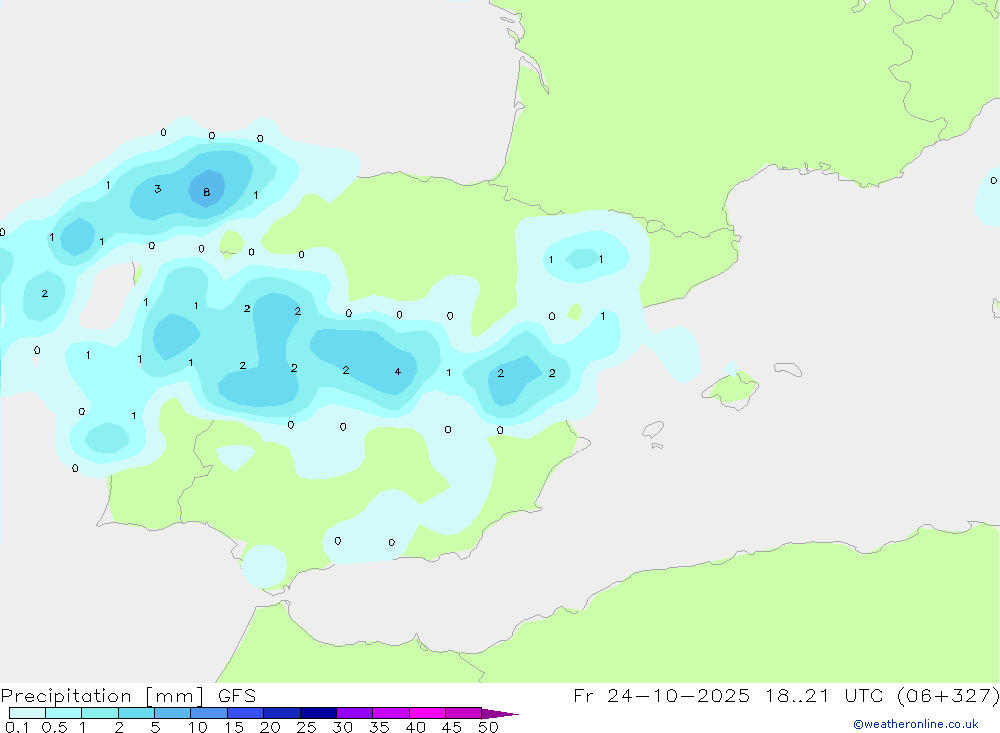Click the '20' legend scale label
This screenshot has width=1000, height=733.
click(270, 727)
